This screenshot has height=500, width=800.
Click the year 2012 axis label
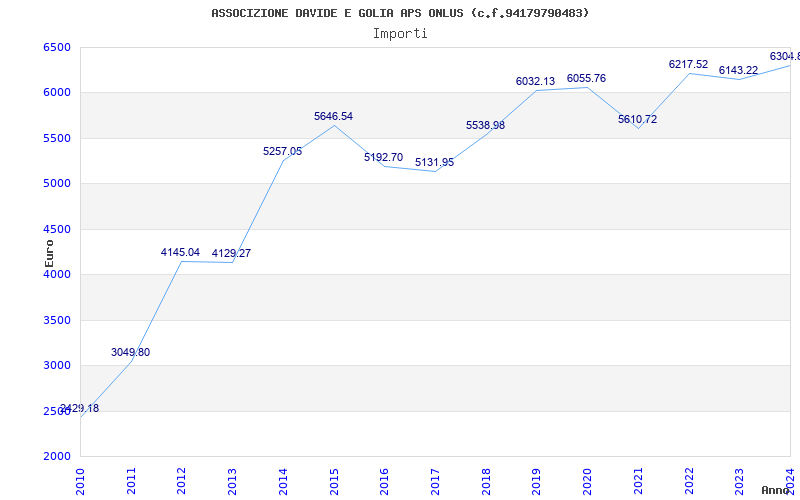(x=182, y=481)
